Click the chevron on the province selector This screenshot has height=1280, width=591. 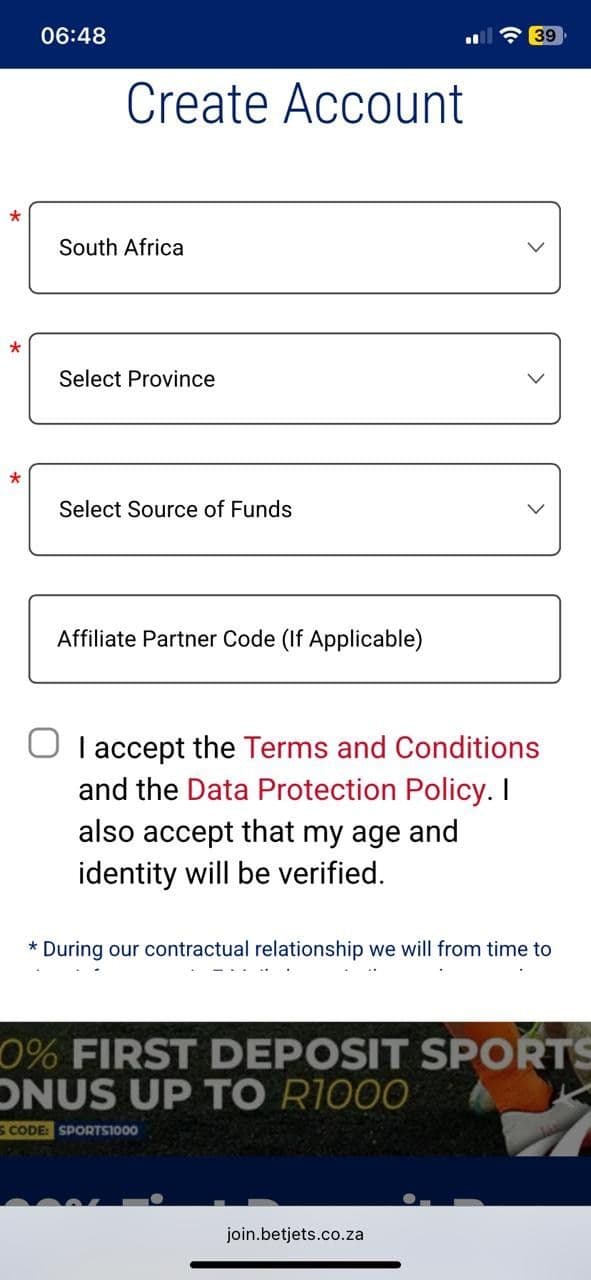pyautogui.click(x=535, y=378)
